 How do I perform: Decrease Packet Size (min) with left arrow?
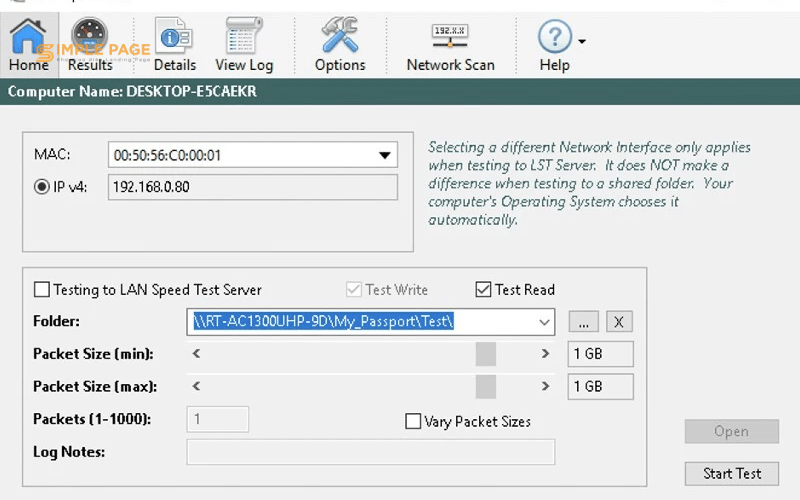[196, 354]
